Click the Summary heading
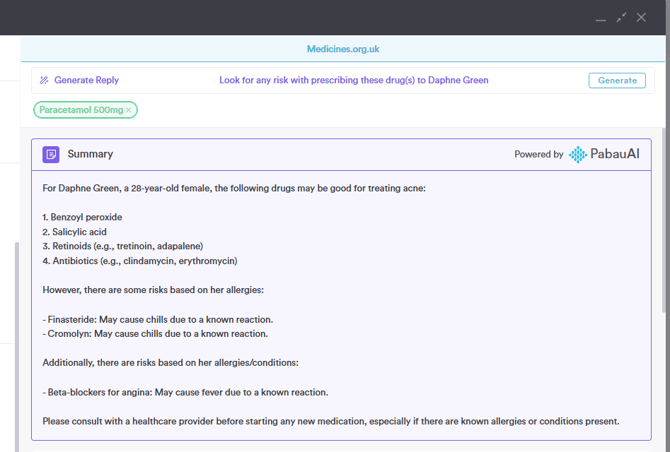 click(90, 154)
